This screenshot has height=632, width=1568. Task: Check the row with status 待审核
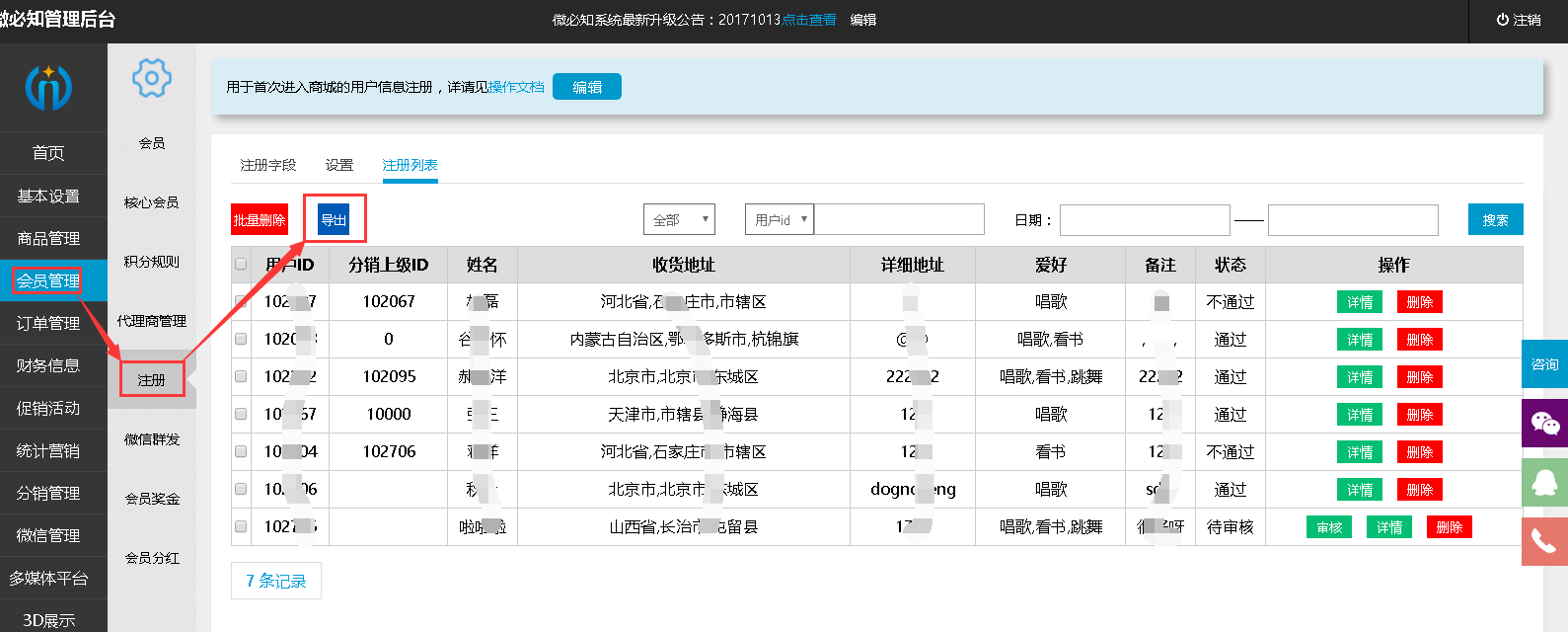click(x=241, y=526)
